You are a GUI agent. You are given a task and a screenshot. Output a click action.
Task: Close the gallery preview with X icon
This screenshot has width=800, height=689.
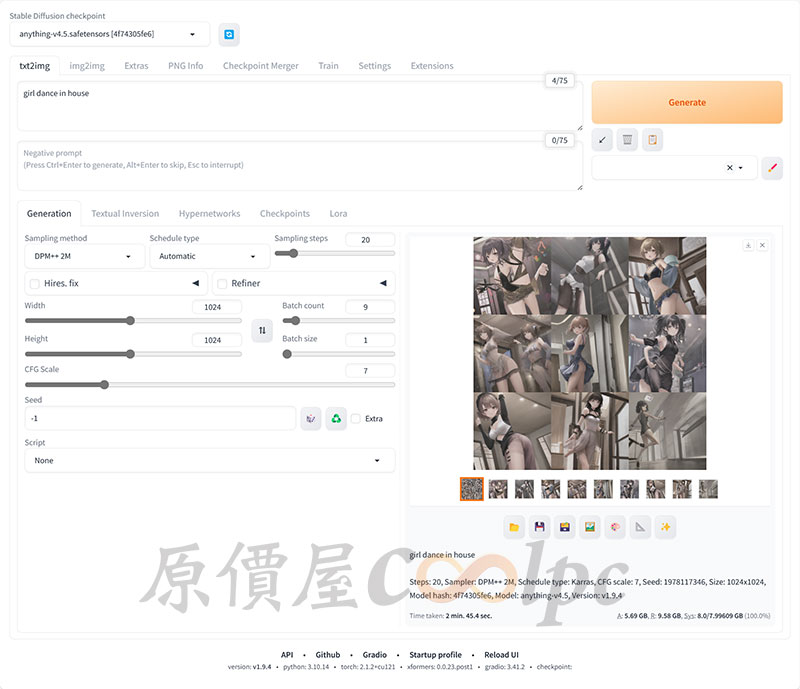[x=762, y=245]
